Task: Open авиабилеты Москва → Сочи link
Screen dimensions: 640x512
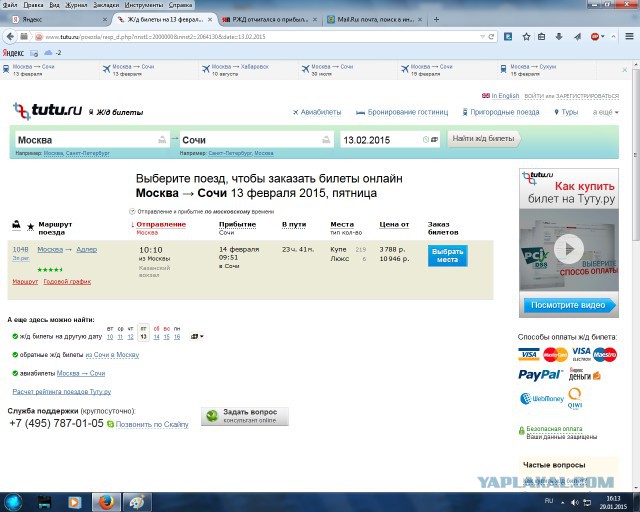Action: click(x=81, y=373)
